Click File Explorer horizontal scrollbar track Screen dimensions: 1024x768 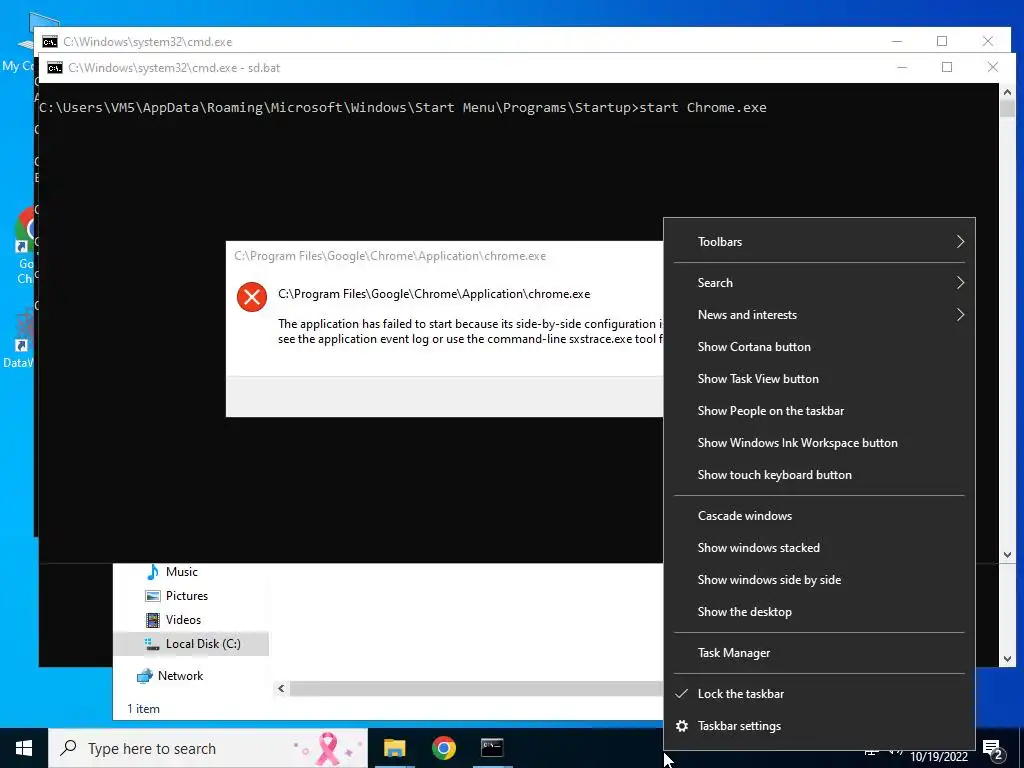coord(476,688)
